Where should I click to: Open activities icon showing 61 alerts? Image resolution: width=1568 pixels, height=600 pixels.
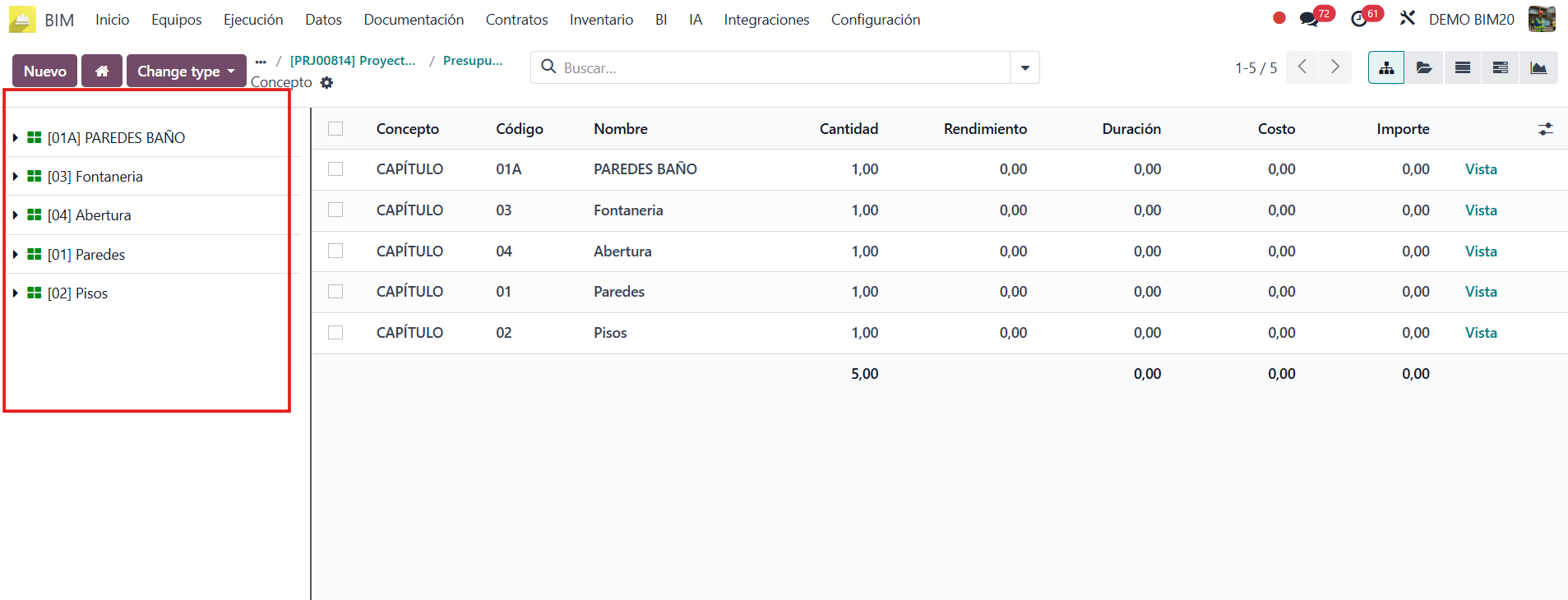1361,19
